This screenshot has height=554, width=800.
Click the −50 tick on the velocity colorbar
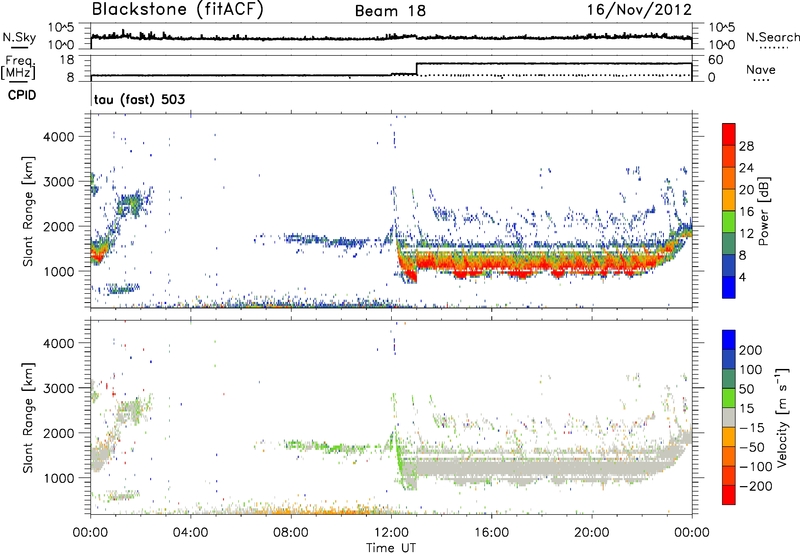[x=752, y=447]
